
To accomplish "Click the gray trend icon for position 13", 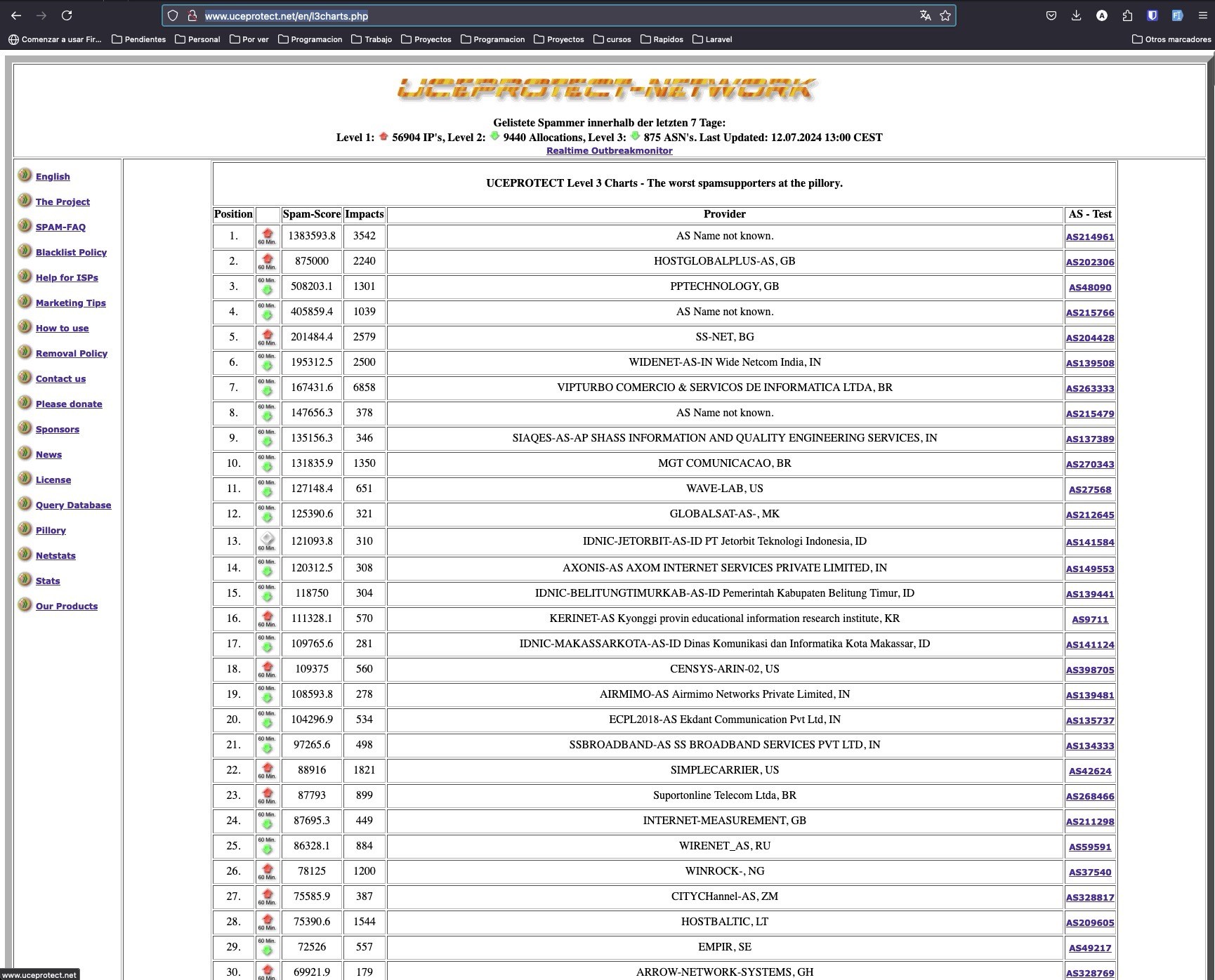I will point(267,541).
